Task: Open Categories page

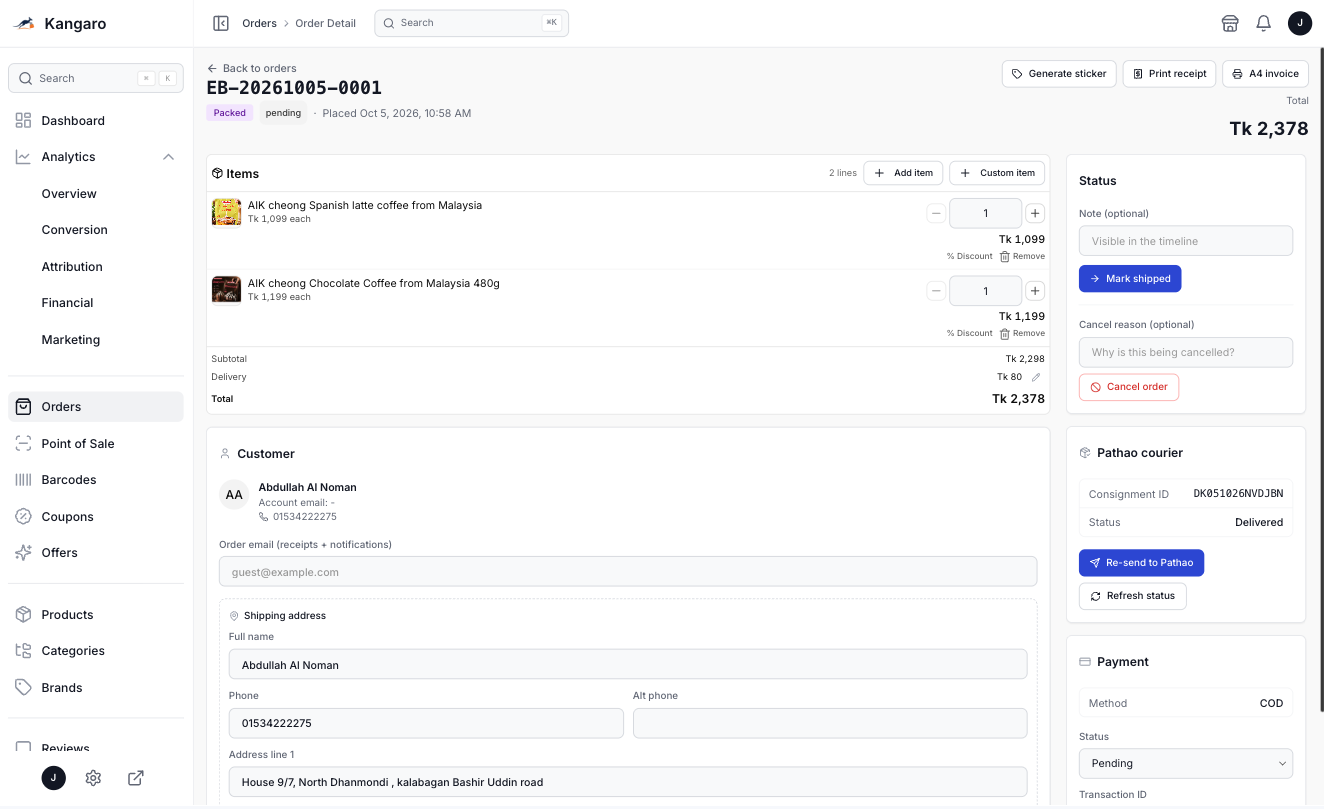Action: (x=96, y=651)
